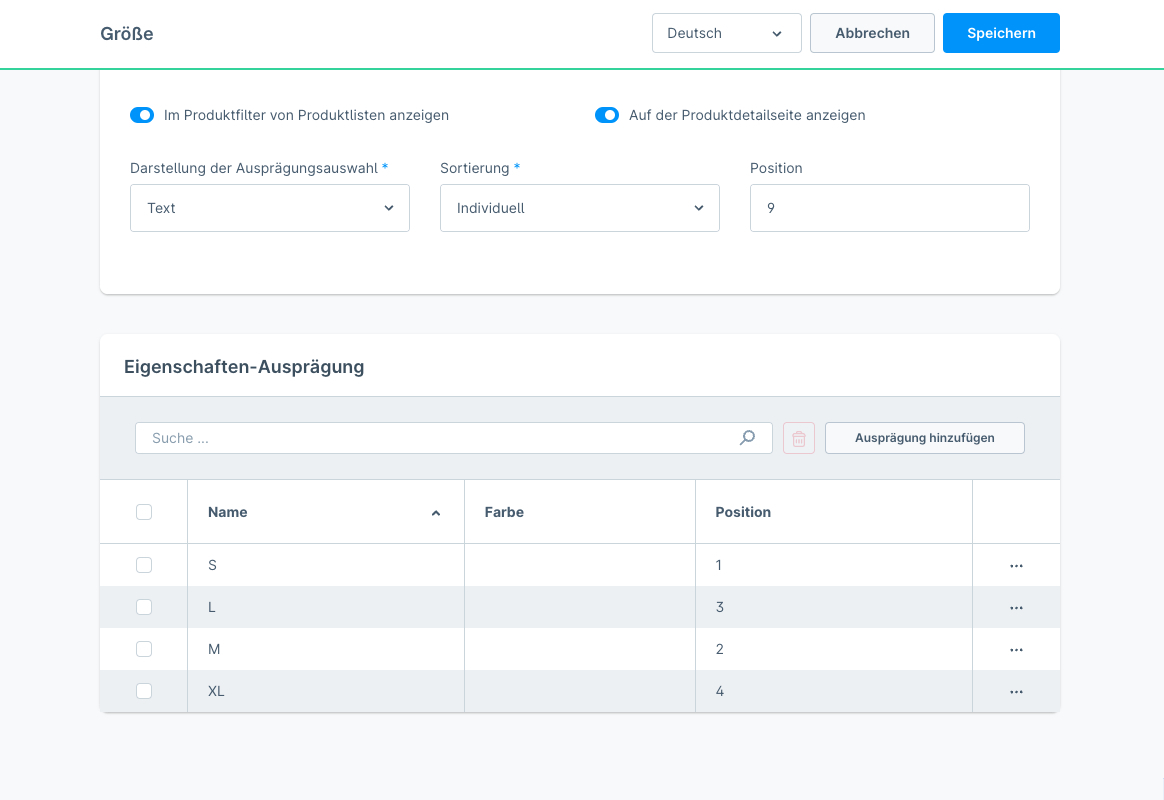Image resolution: width=1164 pixels, height=800 pixels.
Task: Click the trash delete icon
Action: click(799, 438)
